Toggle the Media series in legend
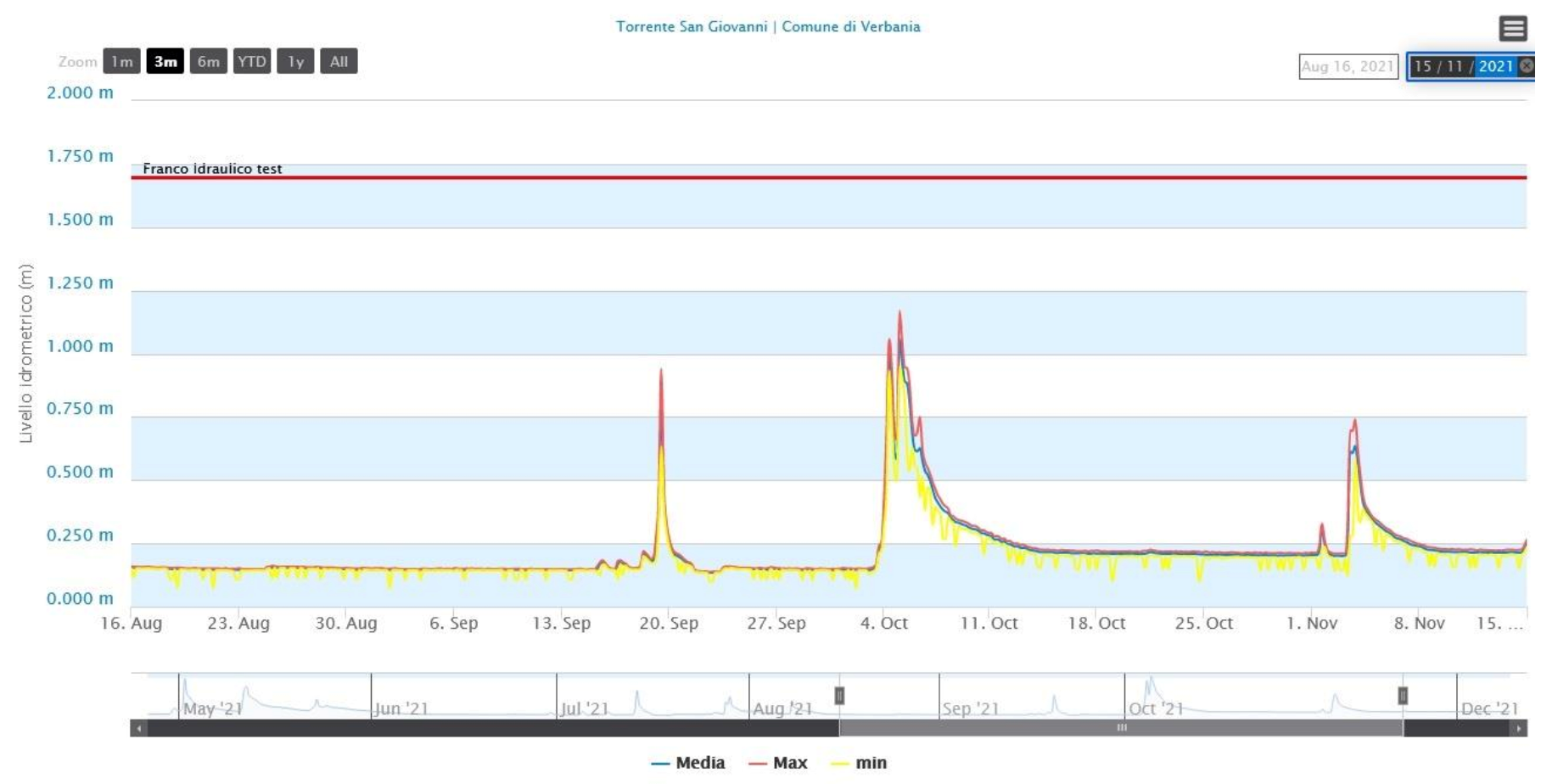1558x784 pixels. (688, 763)
